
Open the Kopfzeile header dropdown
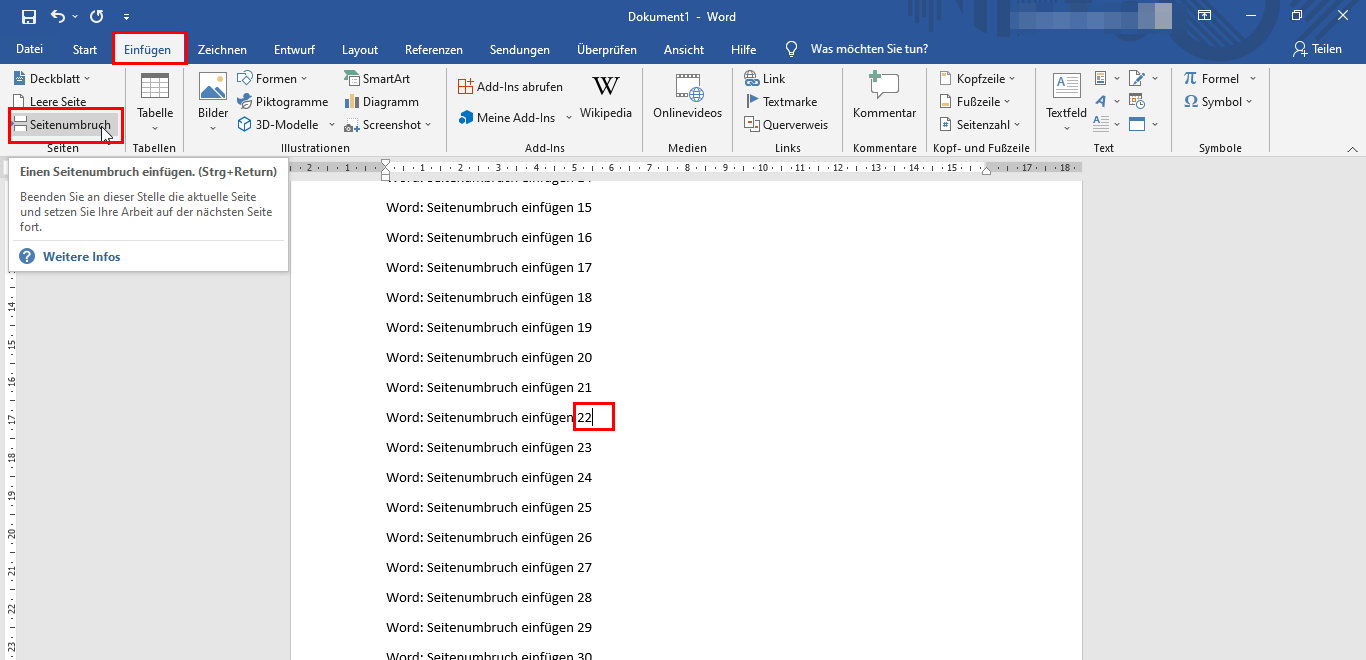(x=977, y=78)
